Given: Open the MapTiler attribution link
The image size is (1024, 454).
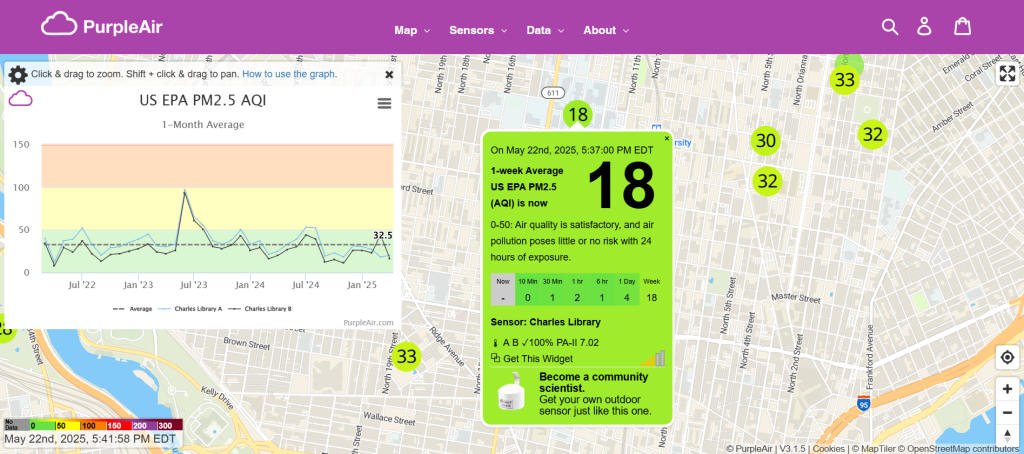Looking at the screenshot, I should pos(873,449).
